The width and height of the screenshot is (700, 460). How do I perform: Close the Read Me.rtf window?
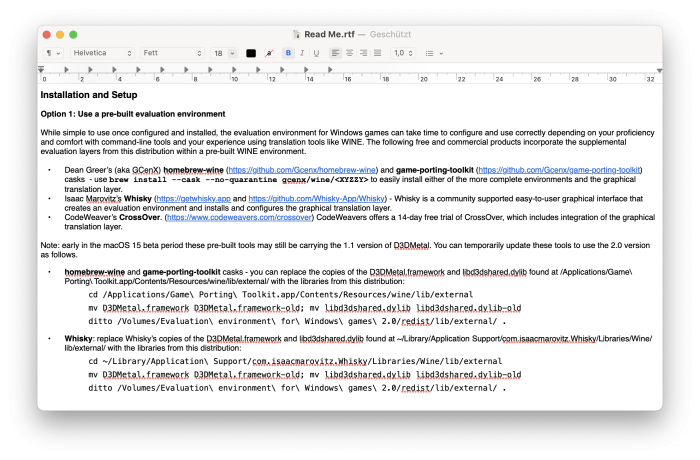(46, 34)
